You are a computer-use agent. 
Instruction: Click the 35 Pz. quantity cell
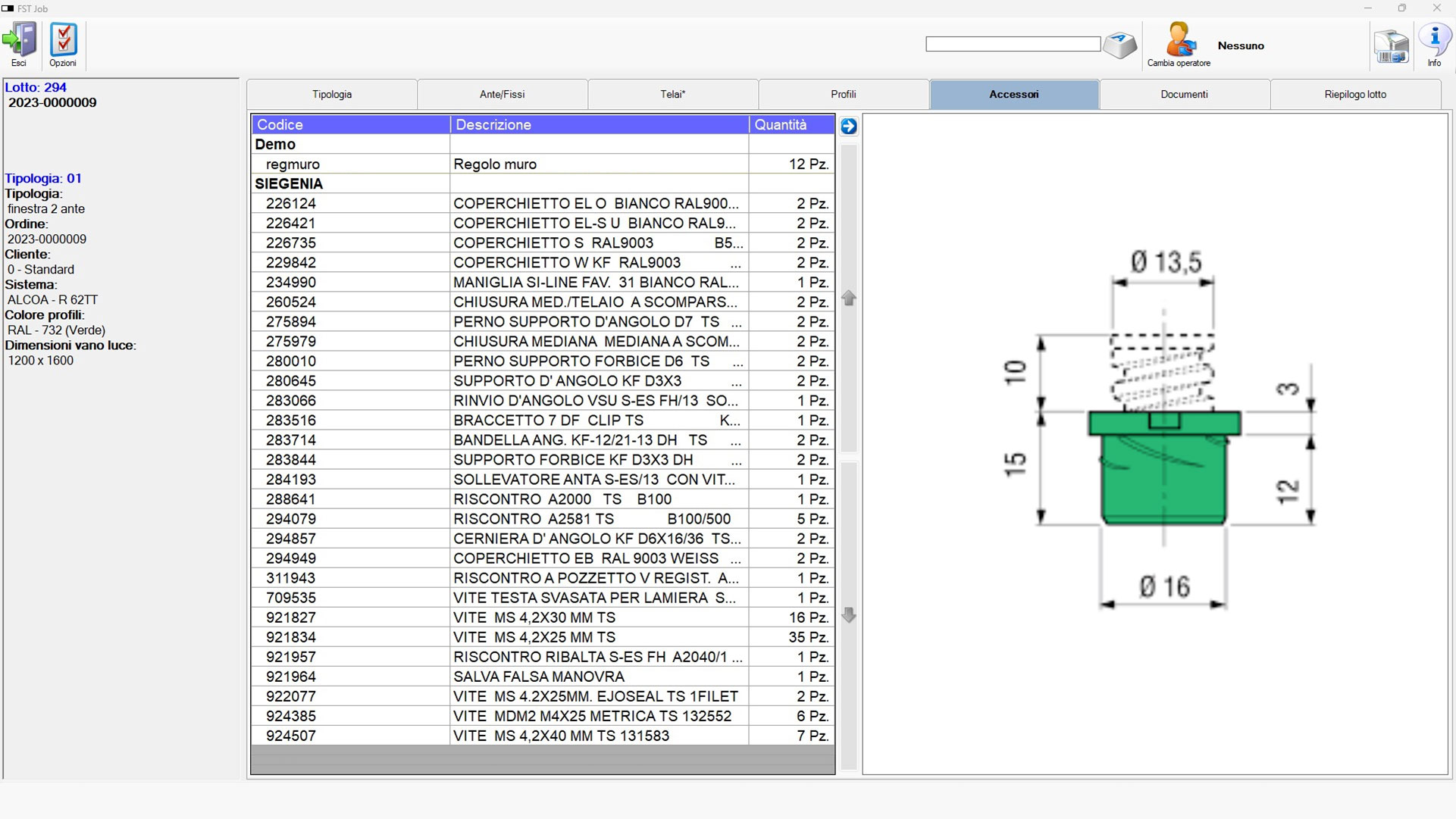792,636
